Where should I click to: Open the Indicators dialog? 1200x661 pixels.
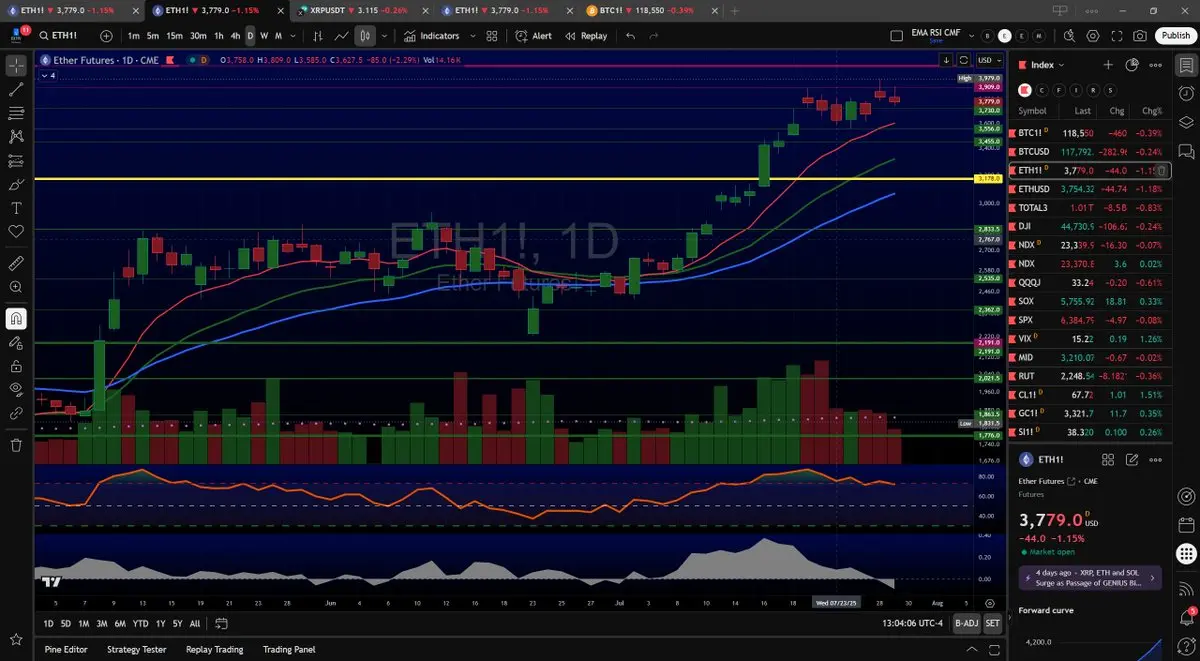coord(432,36)
